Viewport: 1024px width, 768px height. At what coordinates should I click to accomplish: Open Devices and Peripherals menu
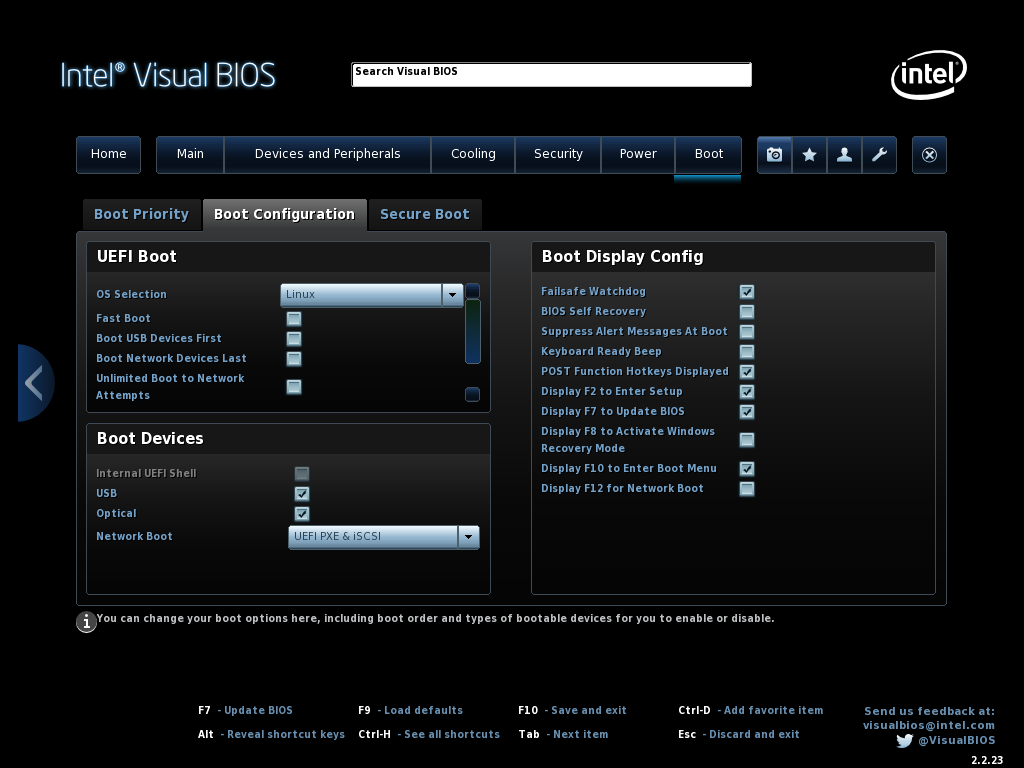click(327, 155)
